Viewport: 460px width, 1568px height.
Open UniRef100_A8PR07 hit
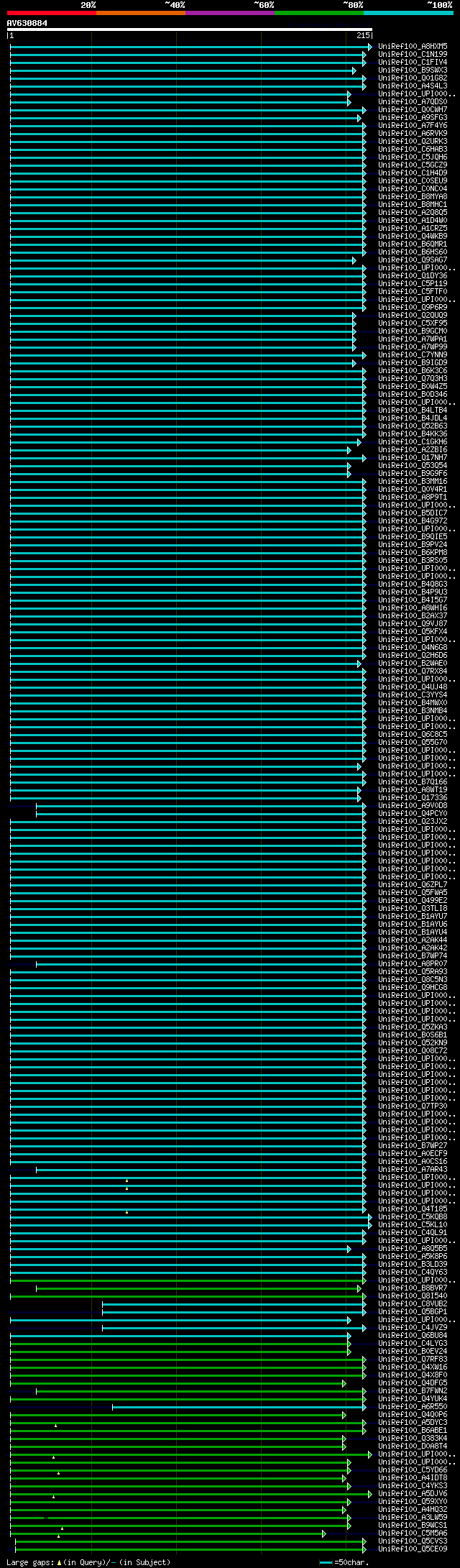click(413, 963)
